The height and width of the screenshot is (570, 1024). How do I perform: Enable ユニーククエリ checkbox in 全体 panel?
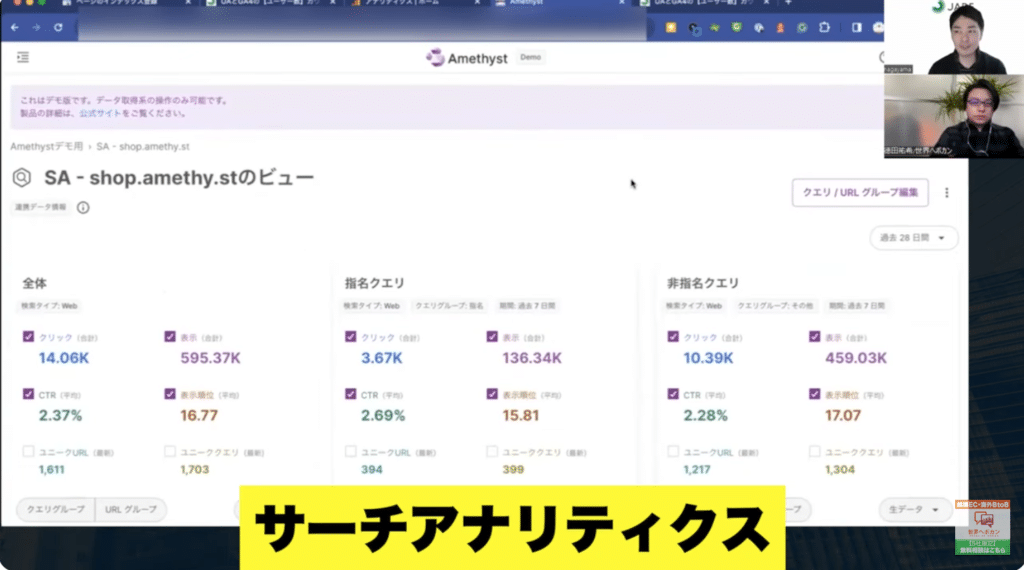click(170, 452)
